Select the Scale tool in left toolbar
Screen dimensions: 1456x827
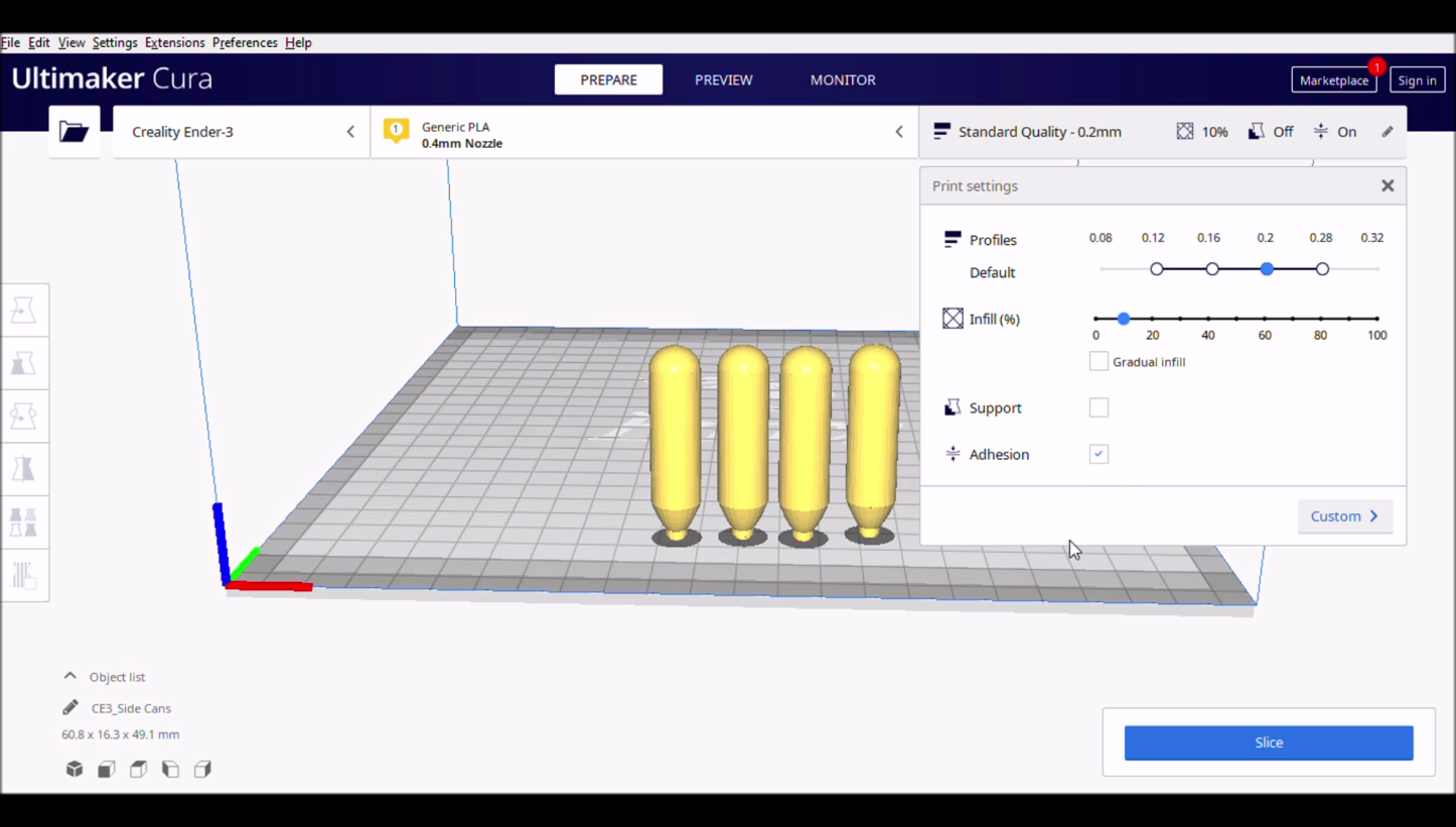pyautogui.click(x=24, y=363)
